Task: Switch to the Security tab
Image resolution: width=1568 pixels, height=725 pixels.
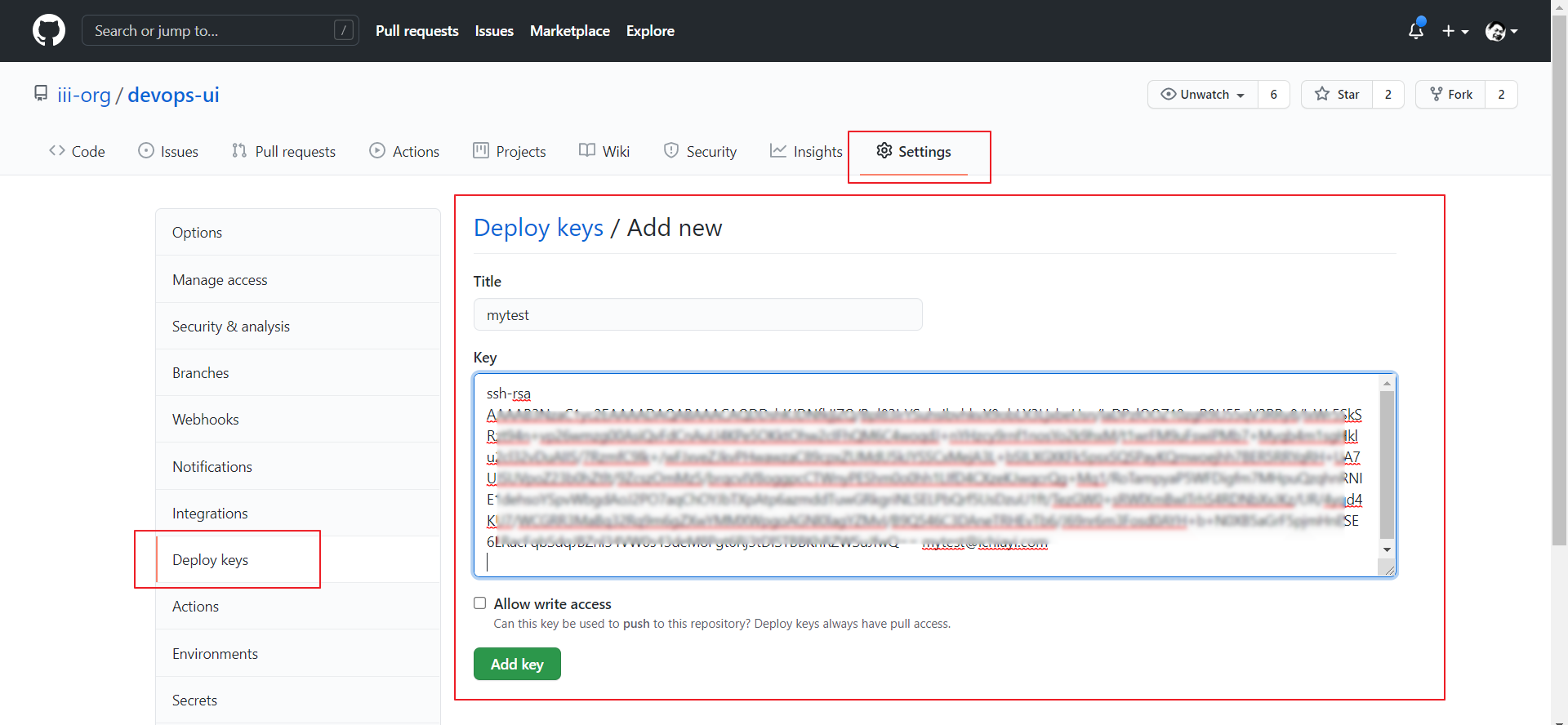Action: [700, 151]
